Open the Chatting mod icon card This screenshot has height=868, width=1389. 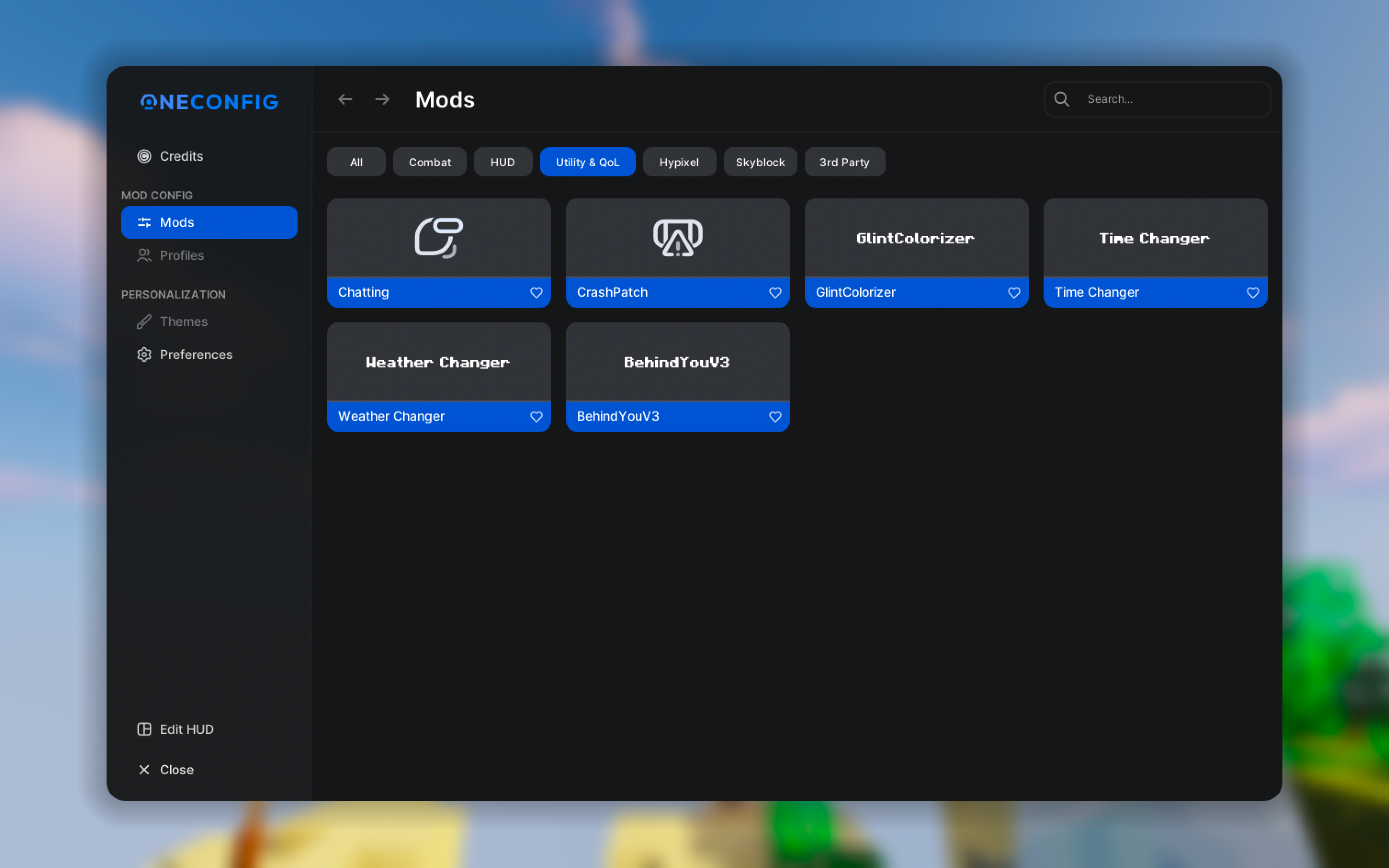(439, 238)
